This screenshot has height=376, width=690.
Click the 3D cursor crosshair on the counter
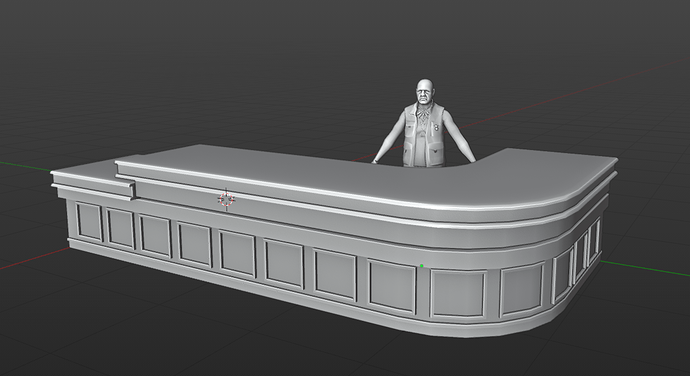tap(226, 200)
